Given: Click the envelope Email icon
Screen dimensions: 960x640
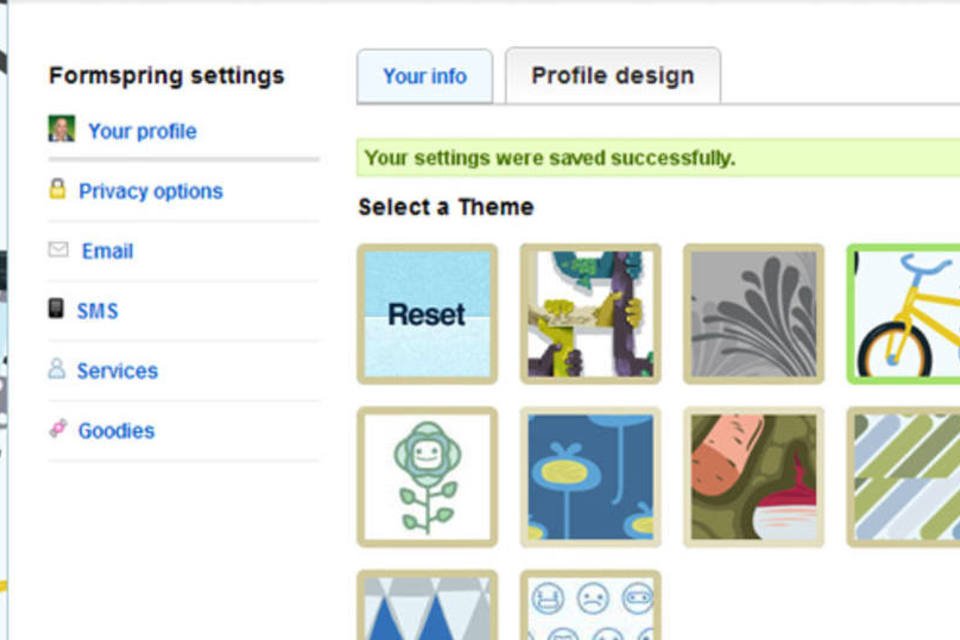Looking at the screenshot, I should (58, 250).
